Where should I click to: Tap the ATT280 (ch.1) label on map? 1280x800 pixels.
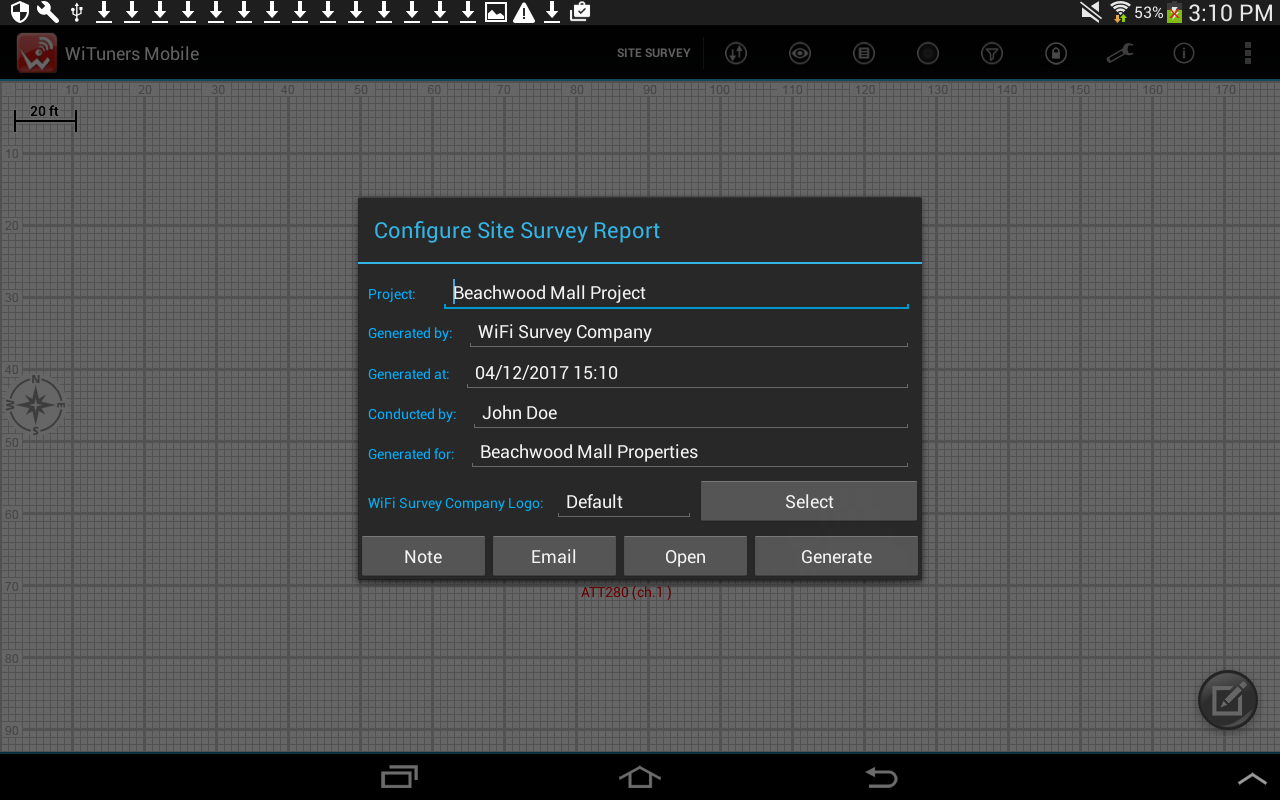coord(626,592)
